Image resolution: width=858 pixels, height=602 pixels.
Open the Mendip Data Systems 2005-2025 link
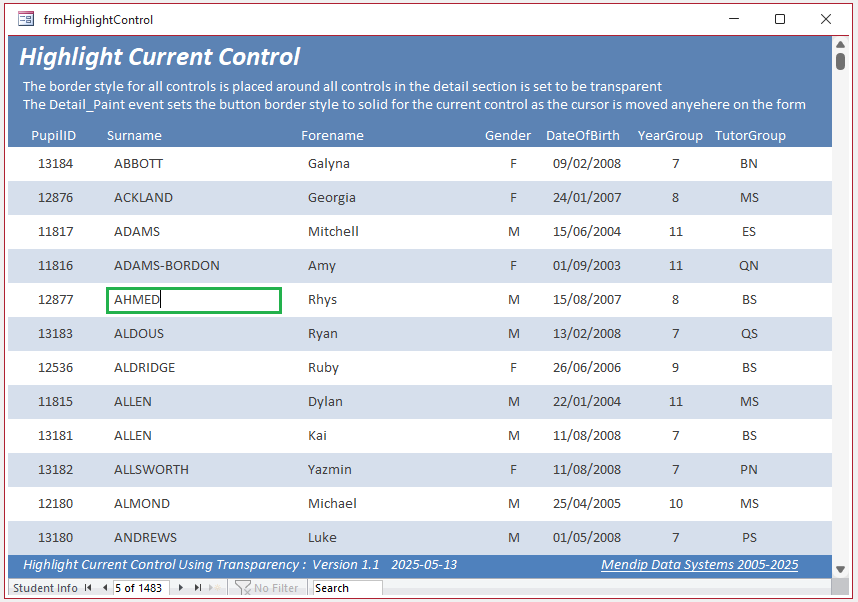click(699, 565)
